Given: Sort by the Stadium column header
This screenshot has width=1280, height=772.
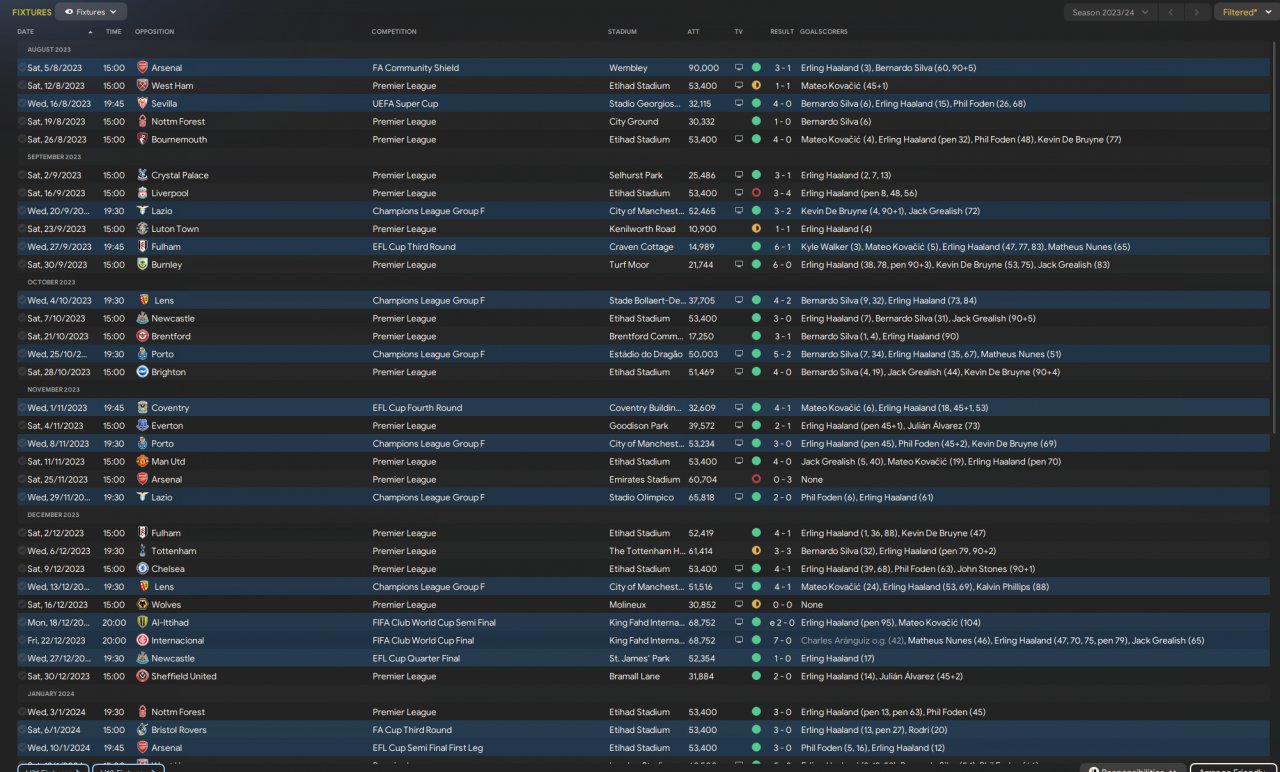Looking at the screenshot, I should [622, 32].
